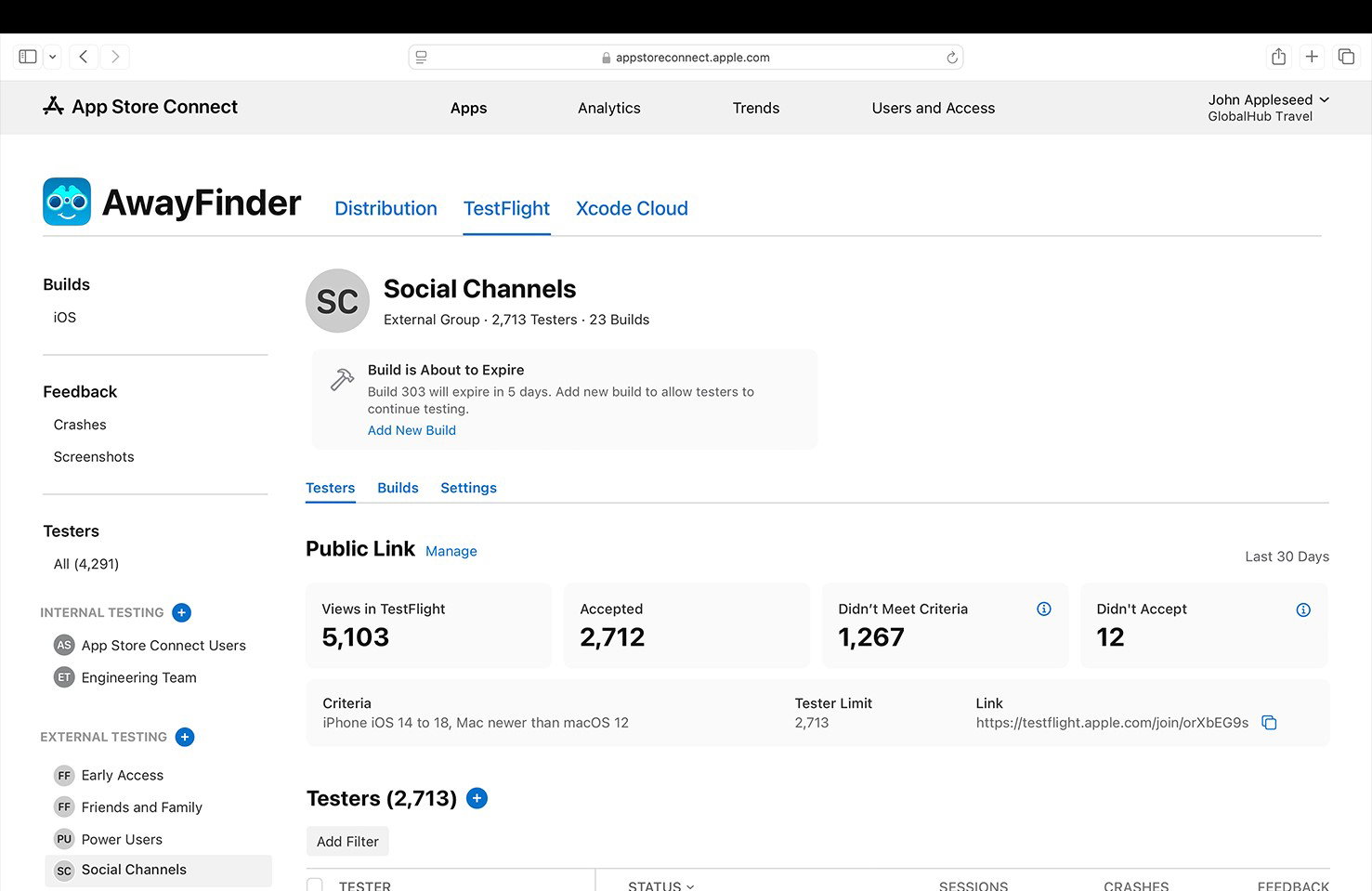1372x891 pixels.
Task: Switch to the Distribution tab
Action: [x=385, y=208]
